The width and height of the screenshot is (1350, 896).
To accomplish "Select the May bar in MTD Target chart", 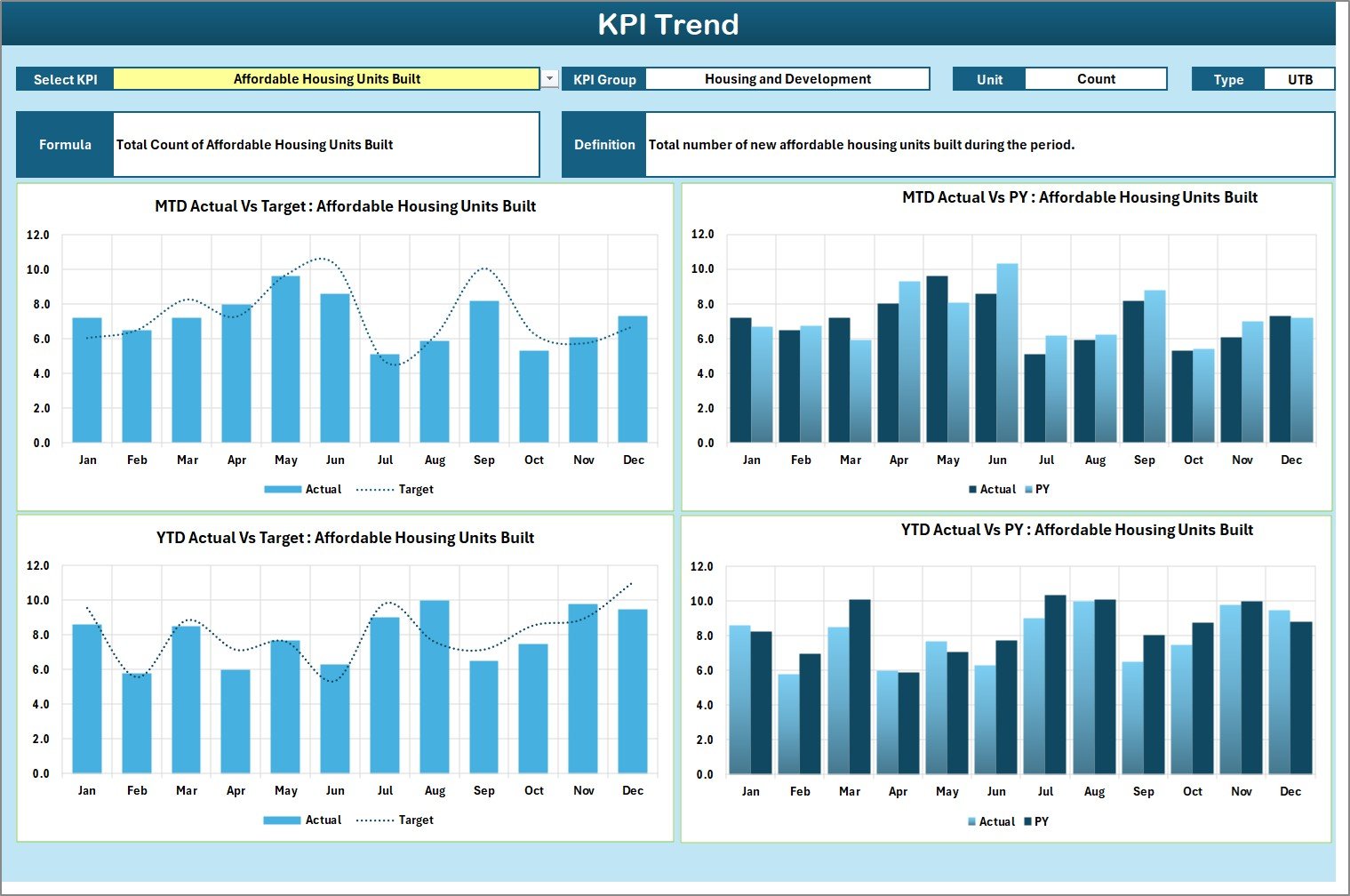I will click(285, 356).
